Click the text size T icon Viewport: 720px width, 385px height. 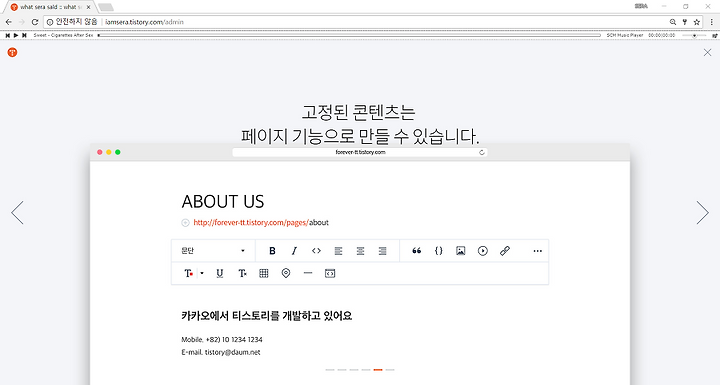coord(242,273)
